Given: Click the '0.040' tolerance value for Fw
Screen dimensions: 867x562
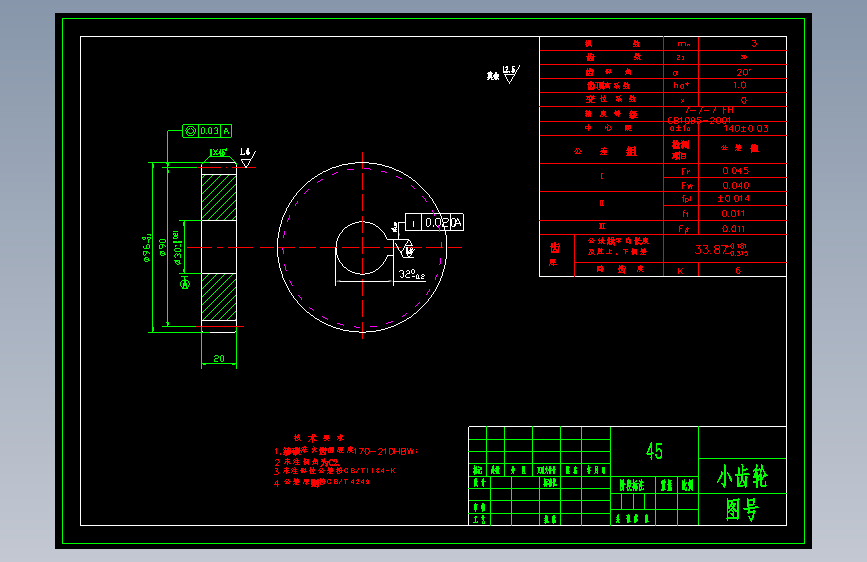Looking at the screenshot, I should pyautogui.click(x=735, y=186).
